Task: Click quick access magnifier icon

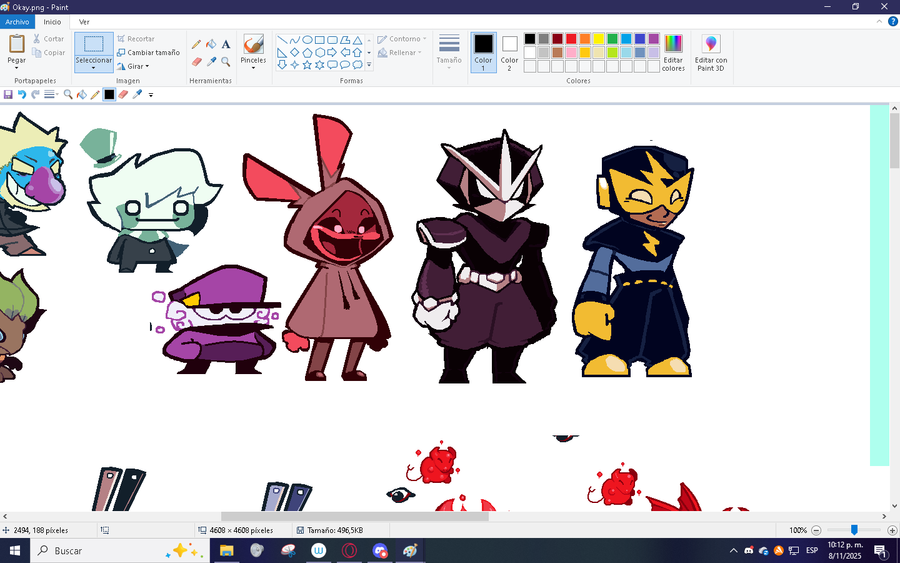Action: coord(68,94)
